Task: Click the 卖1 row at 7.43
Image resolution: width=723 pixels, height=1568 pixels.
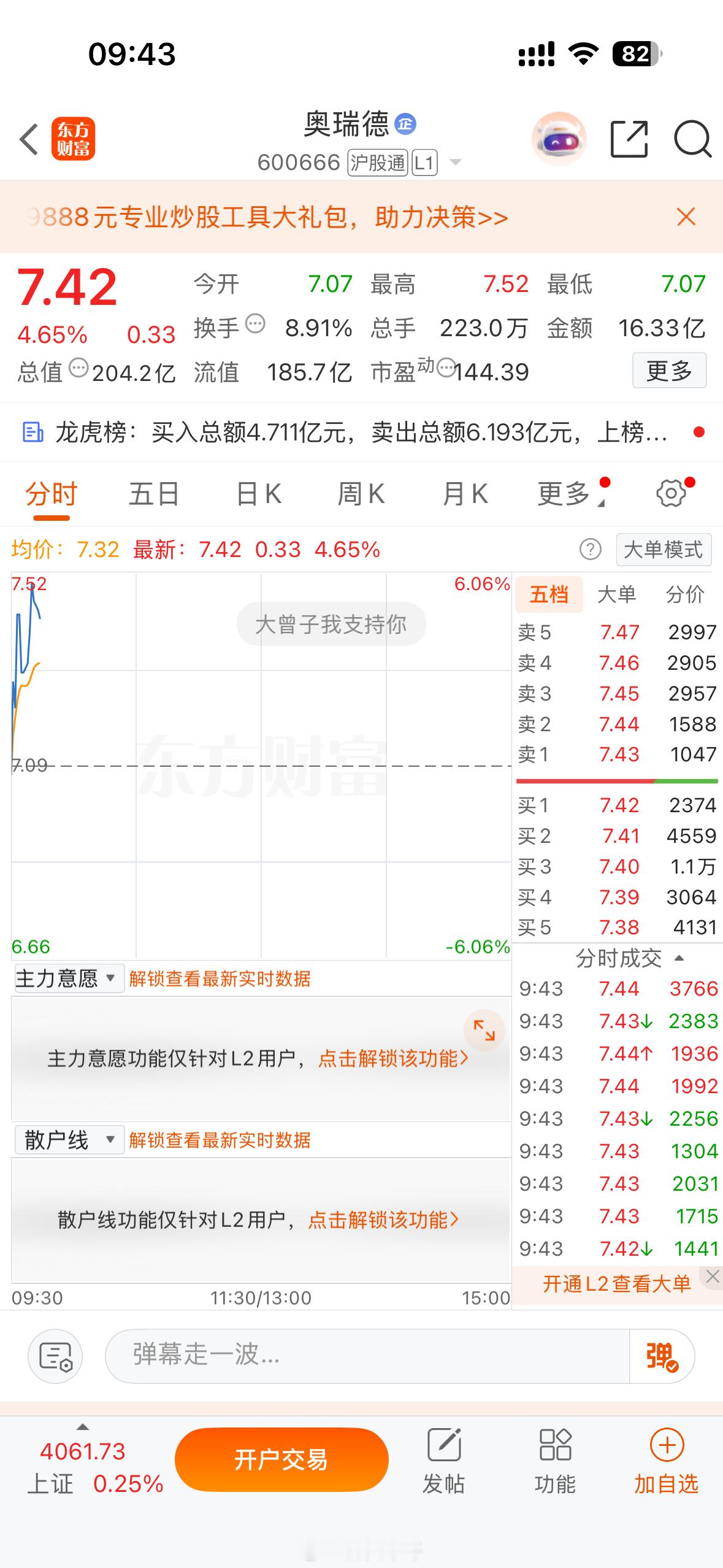Action: (617, 754)
